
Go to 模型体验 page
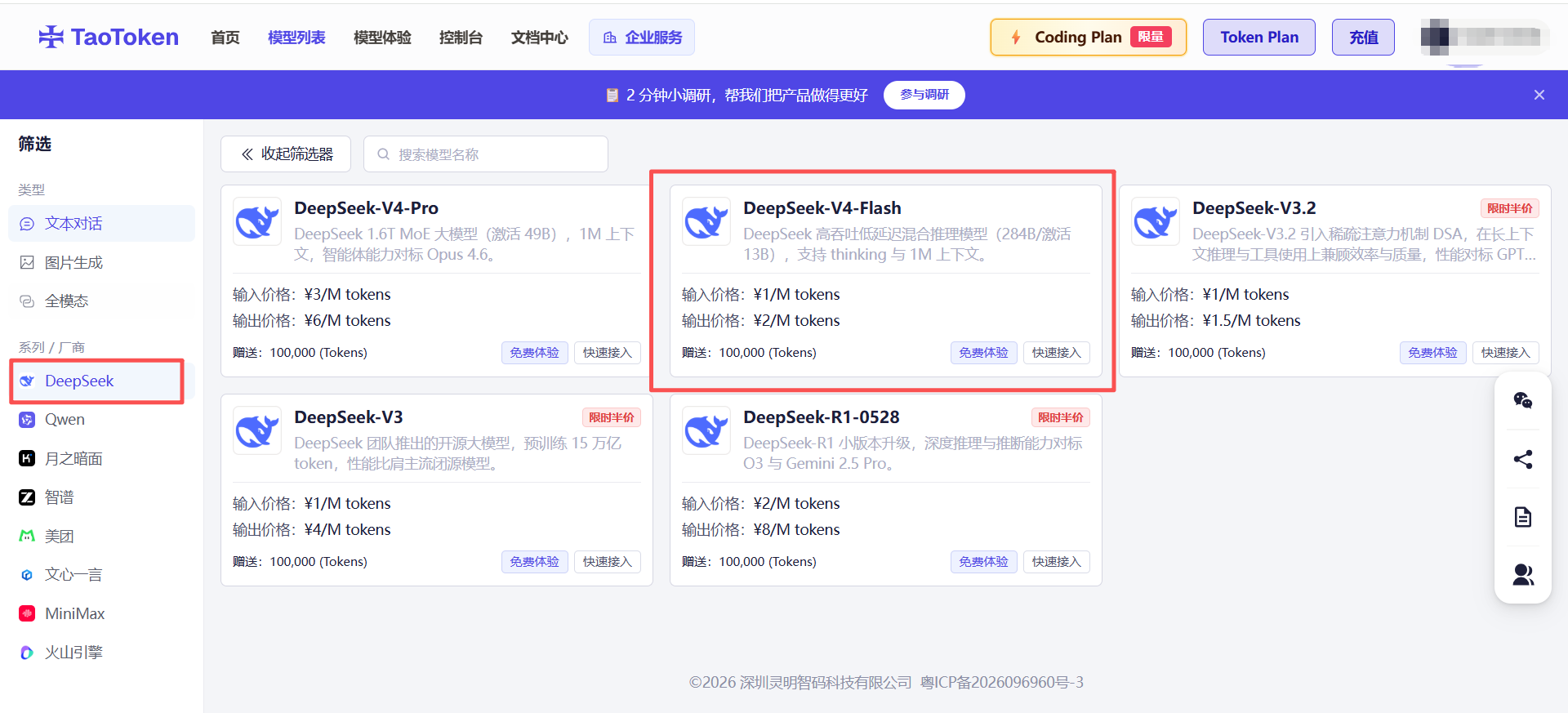click(382, 38)
